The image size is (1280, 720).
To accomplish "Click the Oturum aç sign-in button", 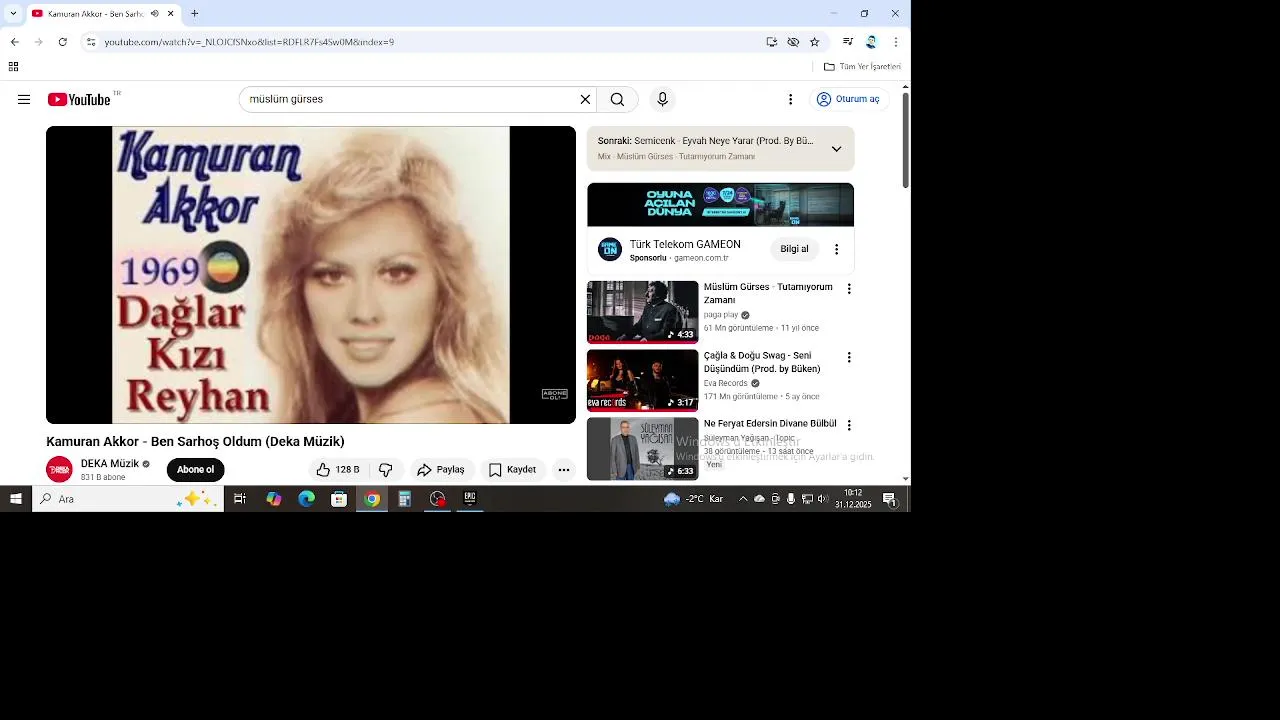I will [848, 99].
